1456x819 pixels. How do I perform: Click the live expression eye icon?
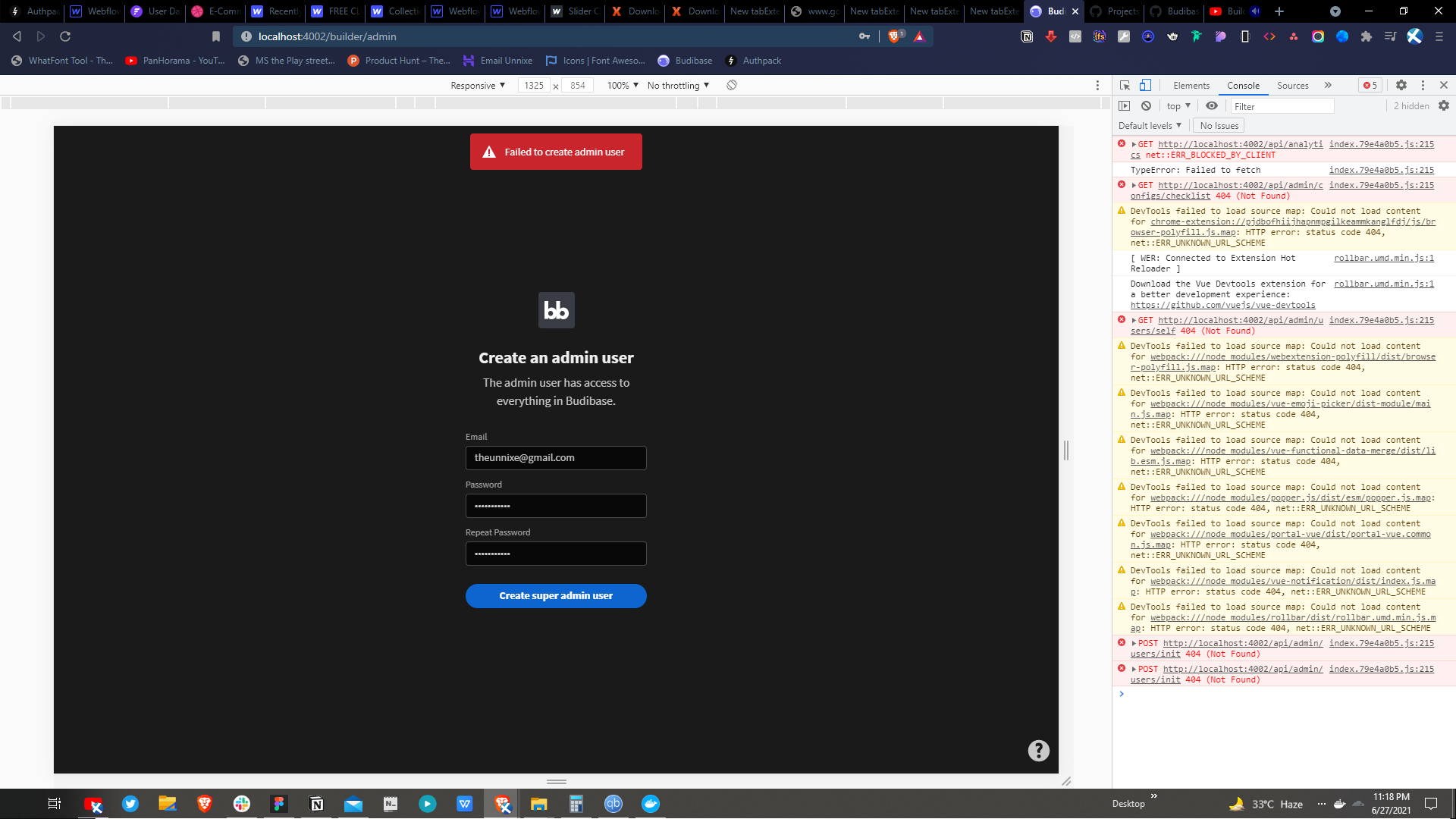[x=1212, y=106]
